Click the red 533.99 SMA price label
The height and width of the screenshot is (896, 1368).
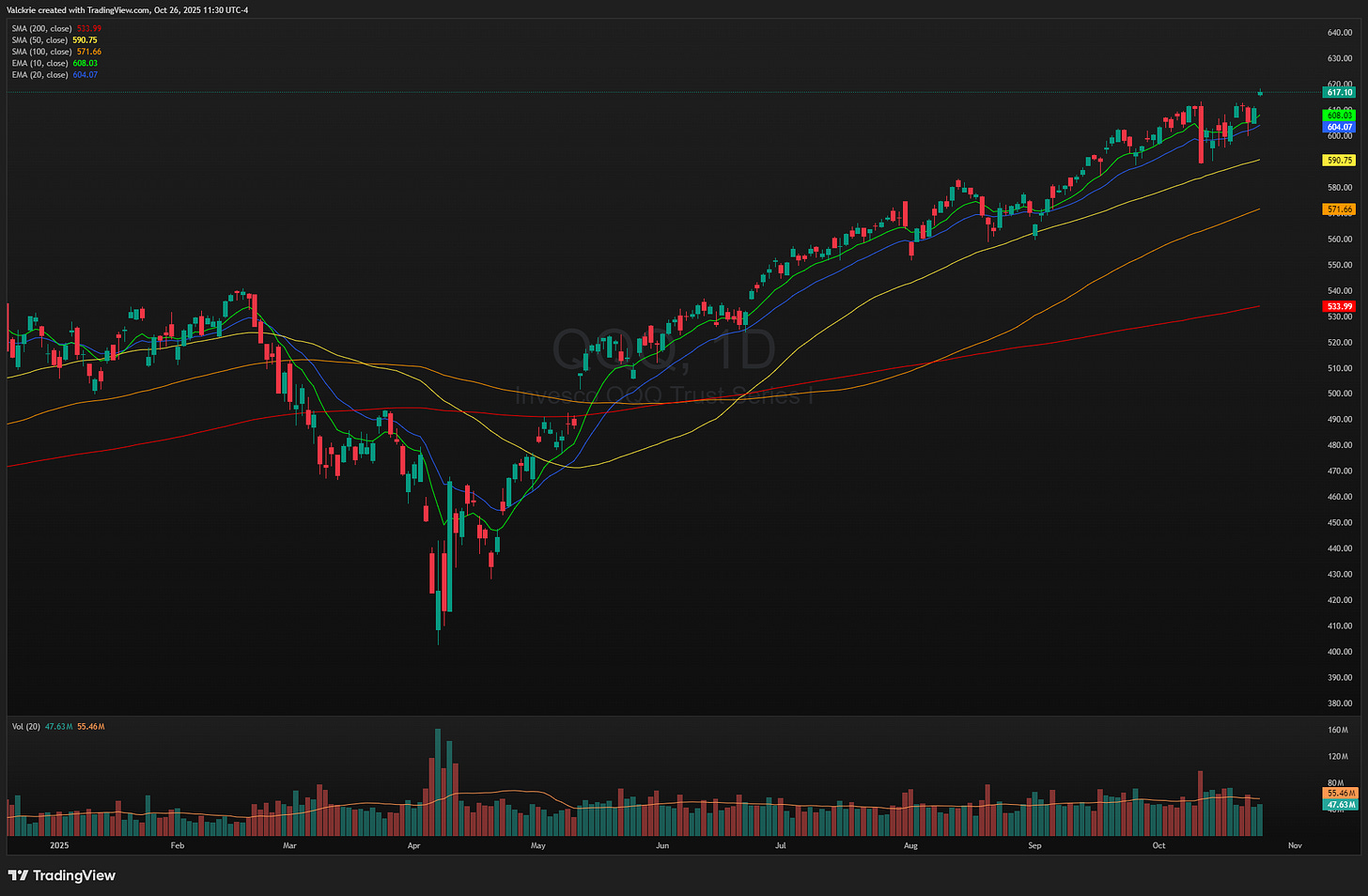click(x=1339, y=306)
